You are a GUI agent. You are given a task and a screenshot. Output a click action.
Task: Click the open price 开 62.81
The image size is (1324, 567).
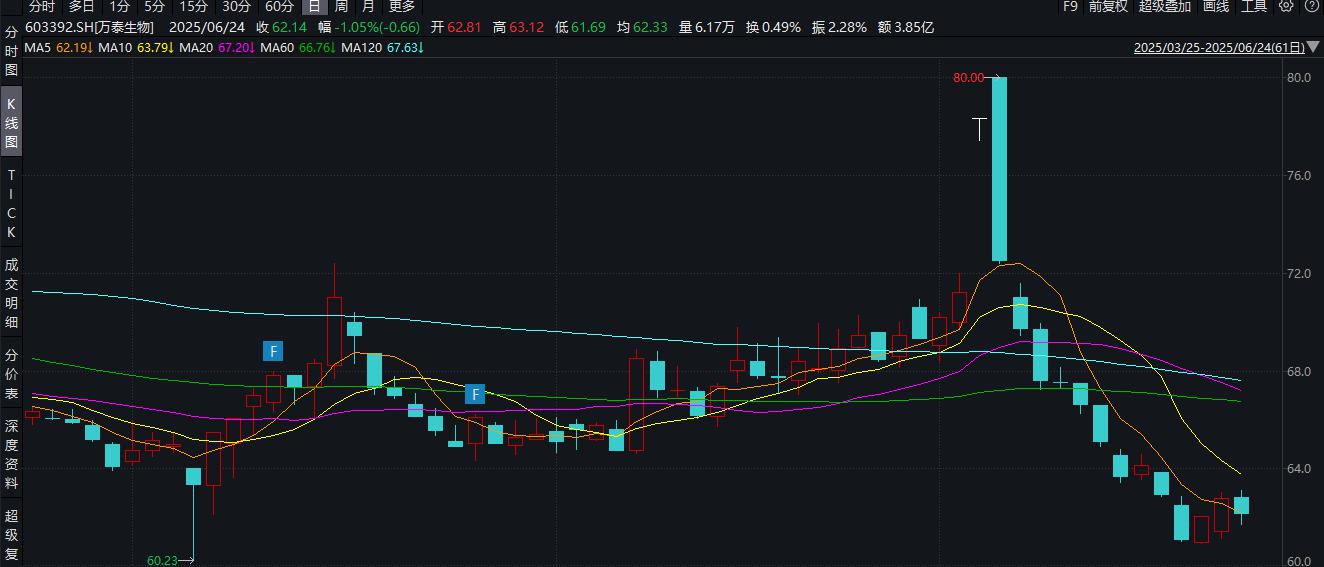point(457,27)
